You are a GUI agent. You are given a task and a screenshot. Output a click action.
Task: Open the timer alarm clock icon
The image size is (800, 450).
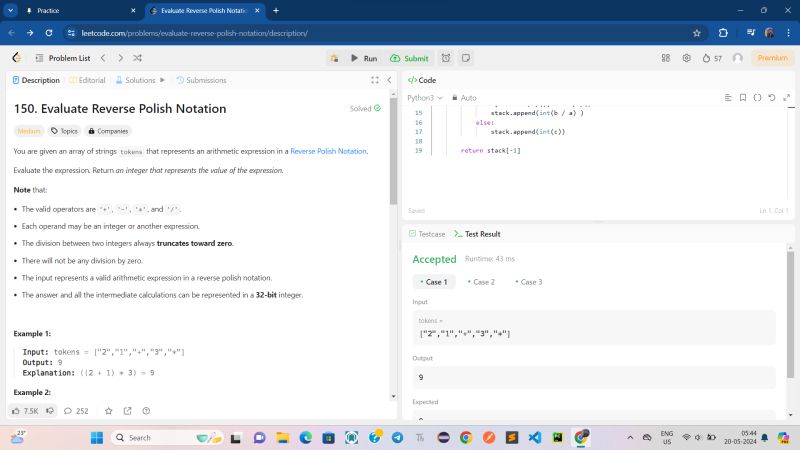[446, 58]
